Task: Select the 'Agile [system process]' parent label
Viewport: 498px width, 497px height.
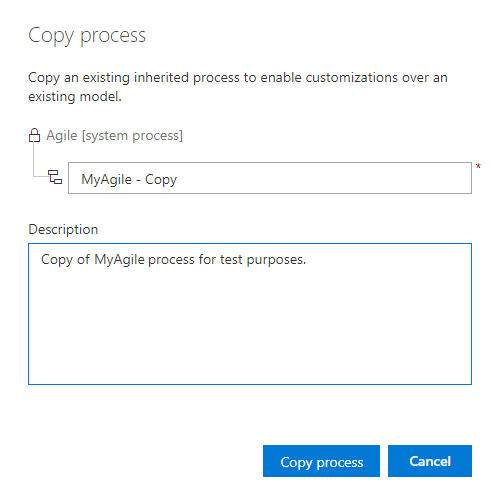Action: pyautogui.click(x=114, y=136)
